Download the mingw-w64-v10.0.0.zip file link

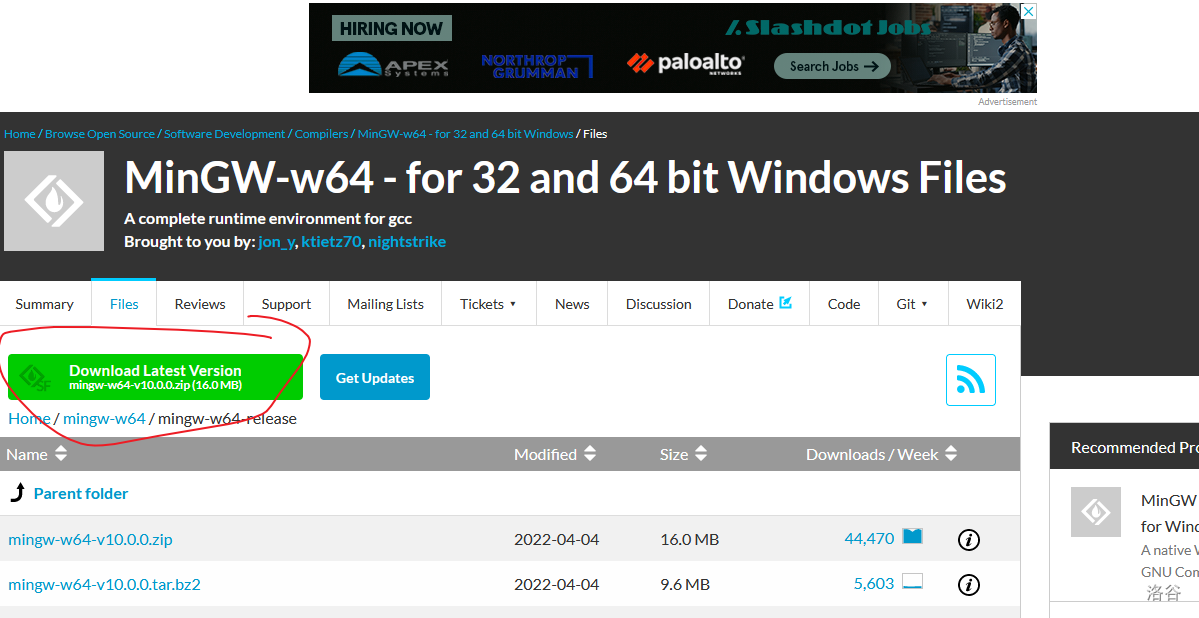[x=90, y=539]
